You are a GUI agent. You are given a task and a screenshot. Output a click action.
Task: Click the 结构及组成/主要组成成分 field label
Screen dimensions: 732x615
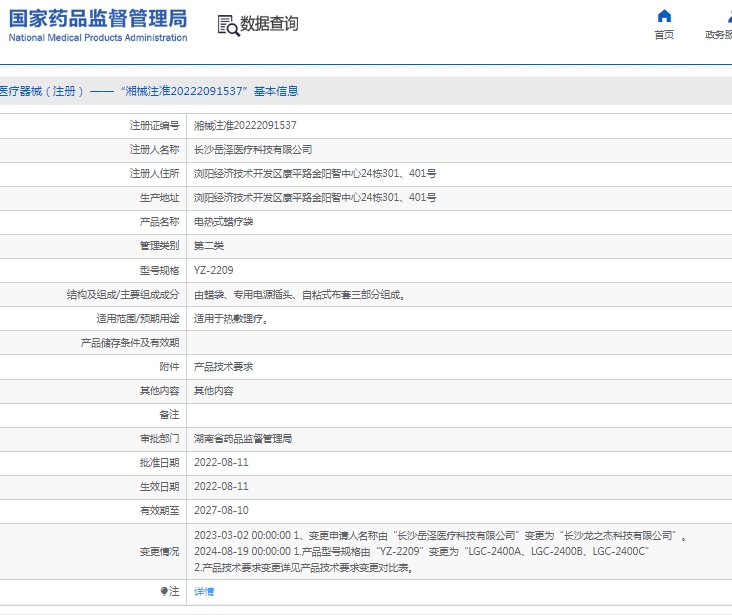coord(123,294)
